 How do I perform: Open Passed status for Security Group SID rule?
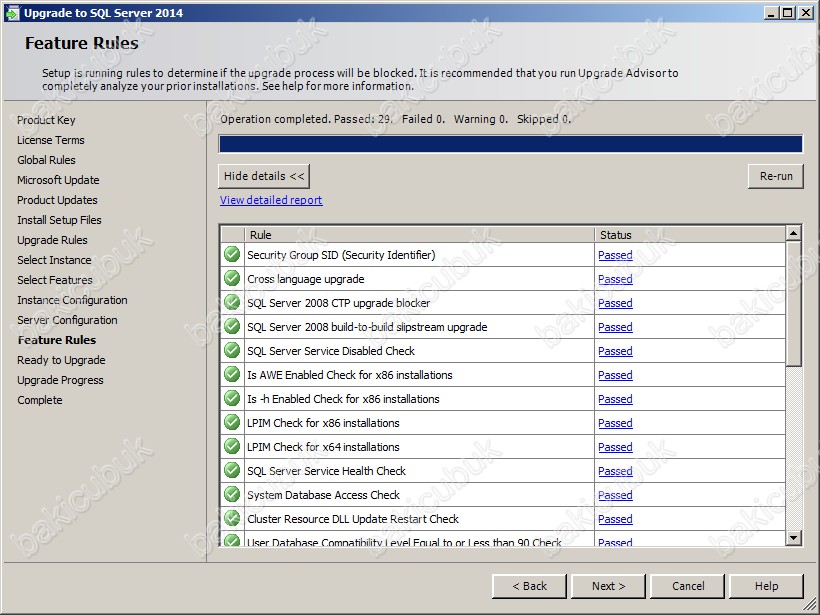(x=615, y=255)
